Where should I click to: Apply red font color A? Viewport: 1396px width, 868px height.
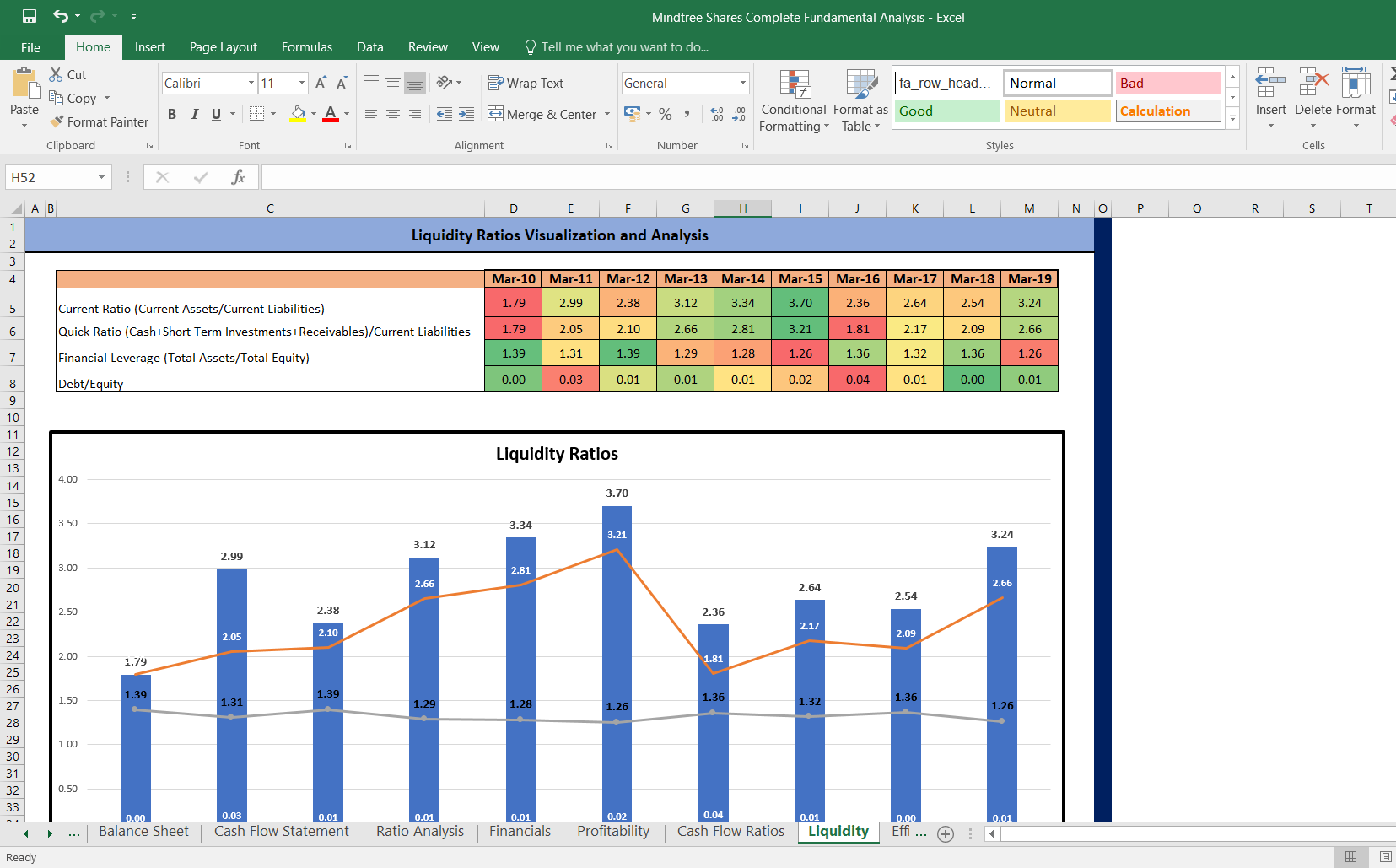331,113
